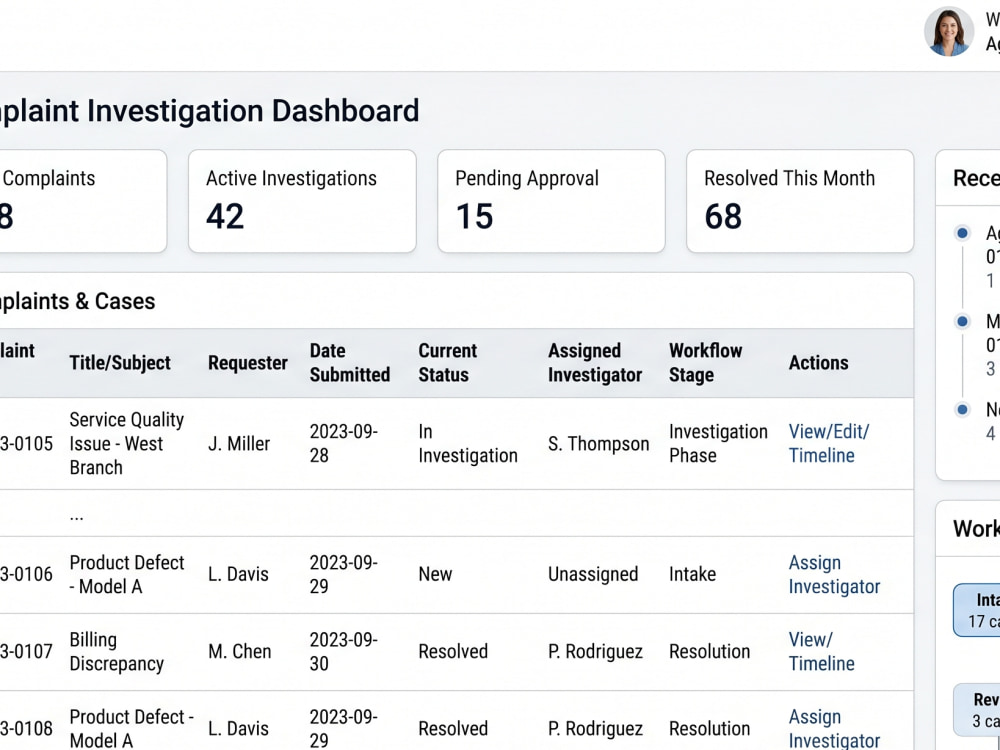Sort by the Workflow Stage column header

(705, 363)
